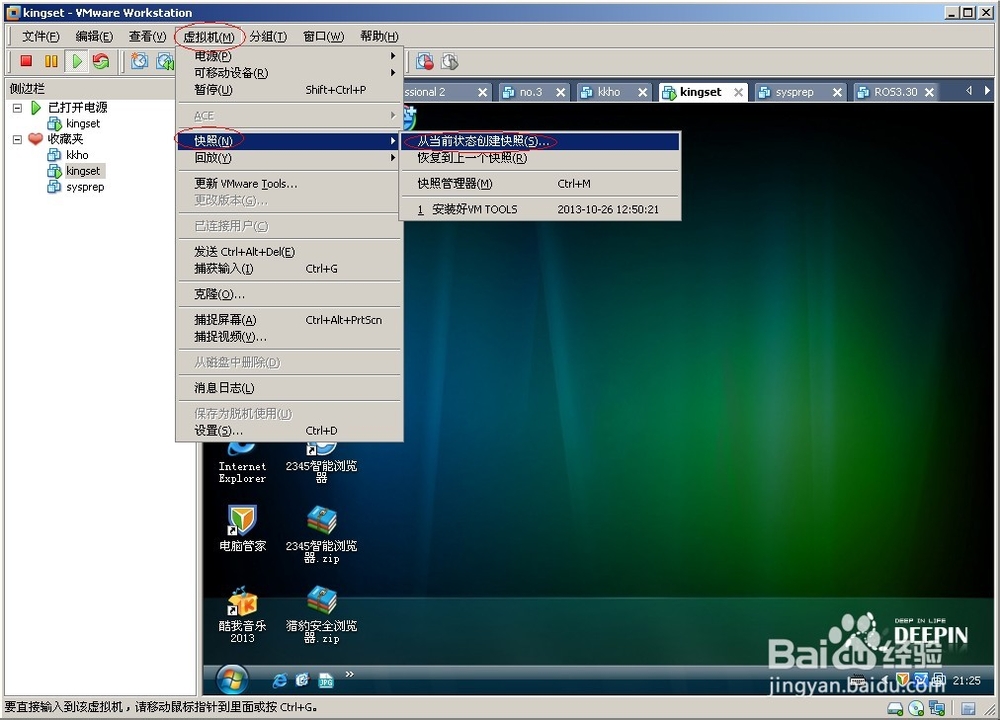1000x720 pixels.
Task: Click the green power on icon
Action: pyautogui.click(x=77, y=60)
